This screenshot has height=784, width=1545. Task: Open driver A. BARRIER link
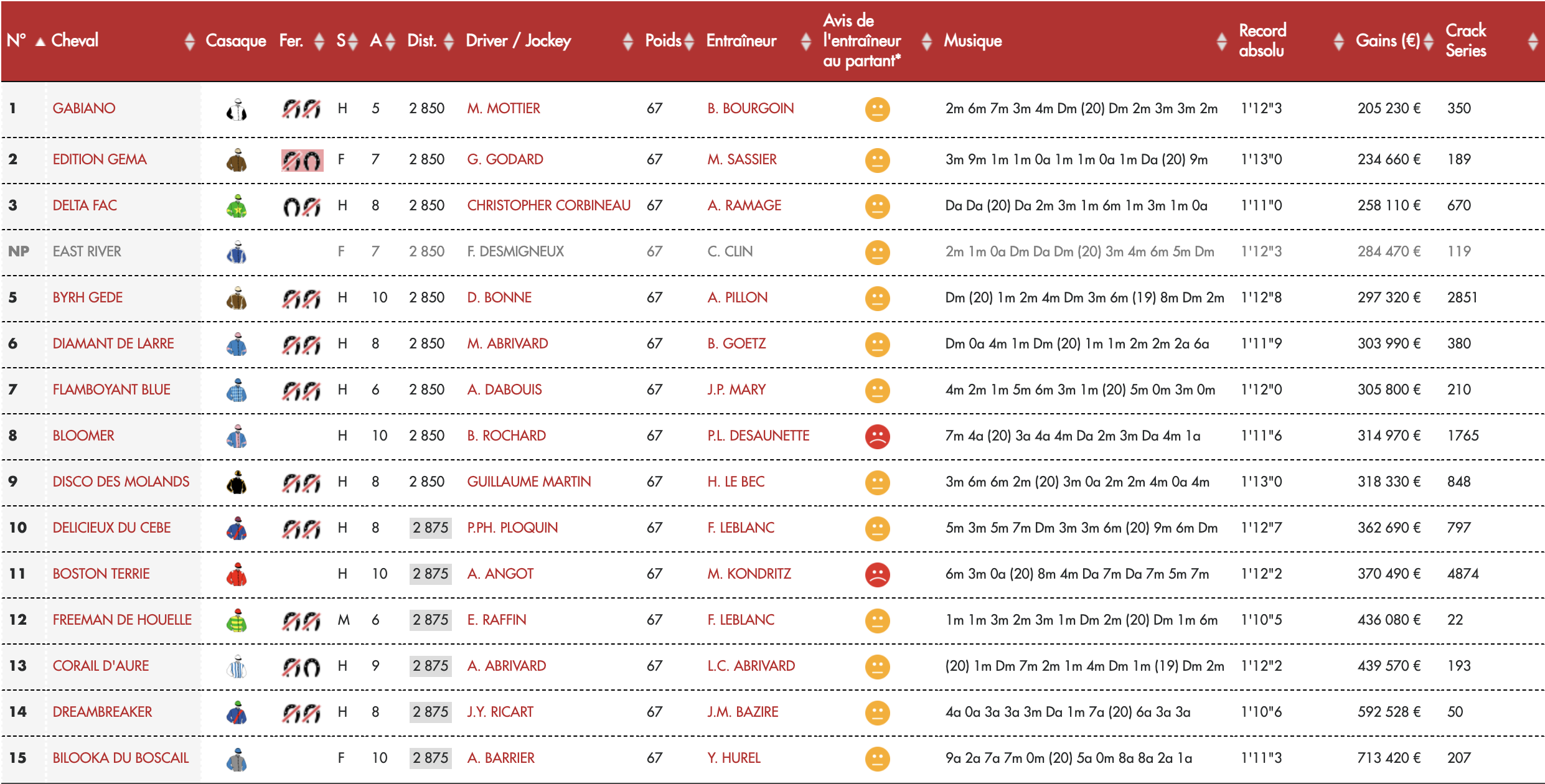501,758
